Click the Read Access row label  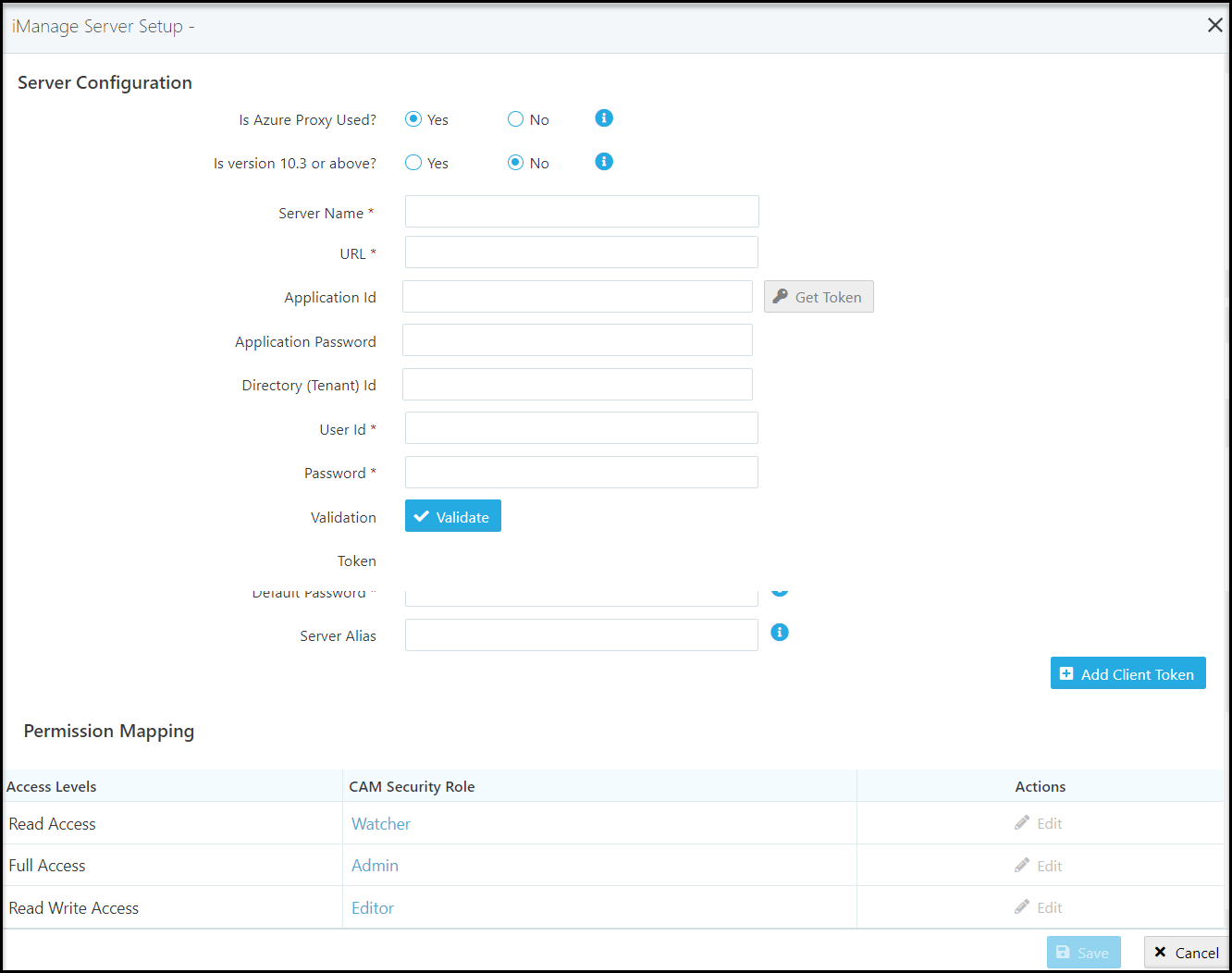53,824
